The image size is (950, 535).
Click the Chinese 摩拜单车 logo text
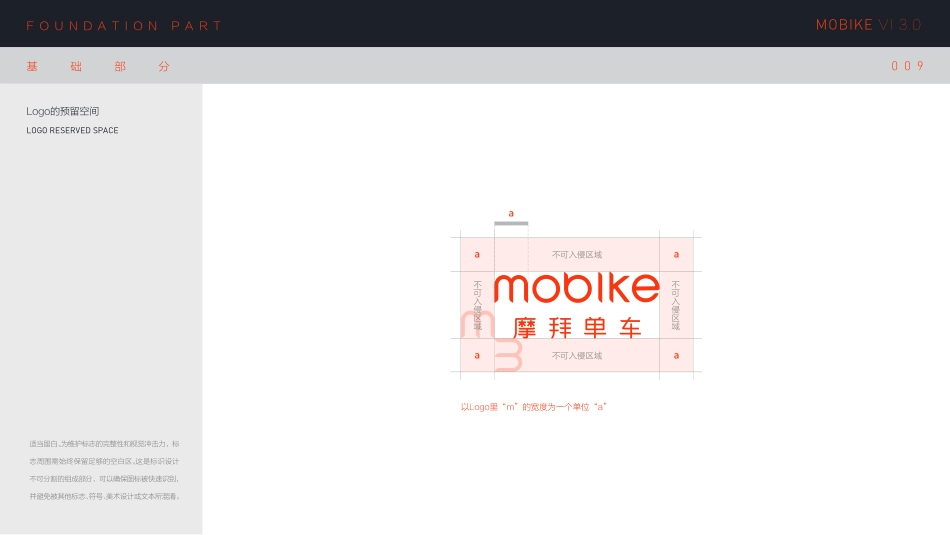click(x=577, y=327)
